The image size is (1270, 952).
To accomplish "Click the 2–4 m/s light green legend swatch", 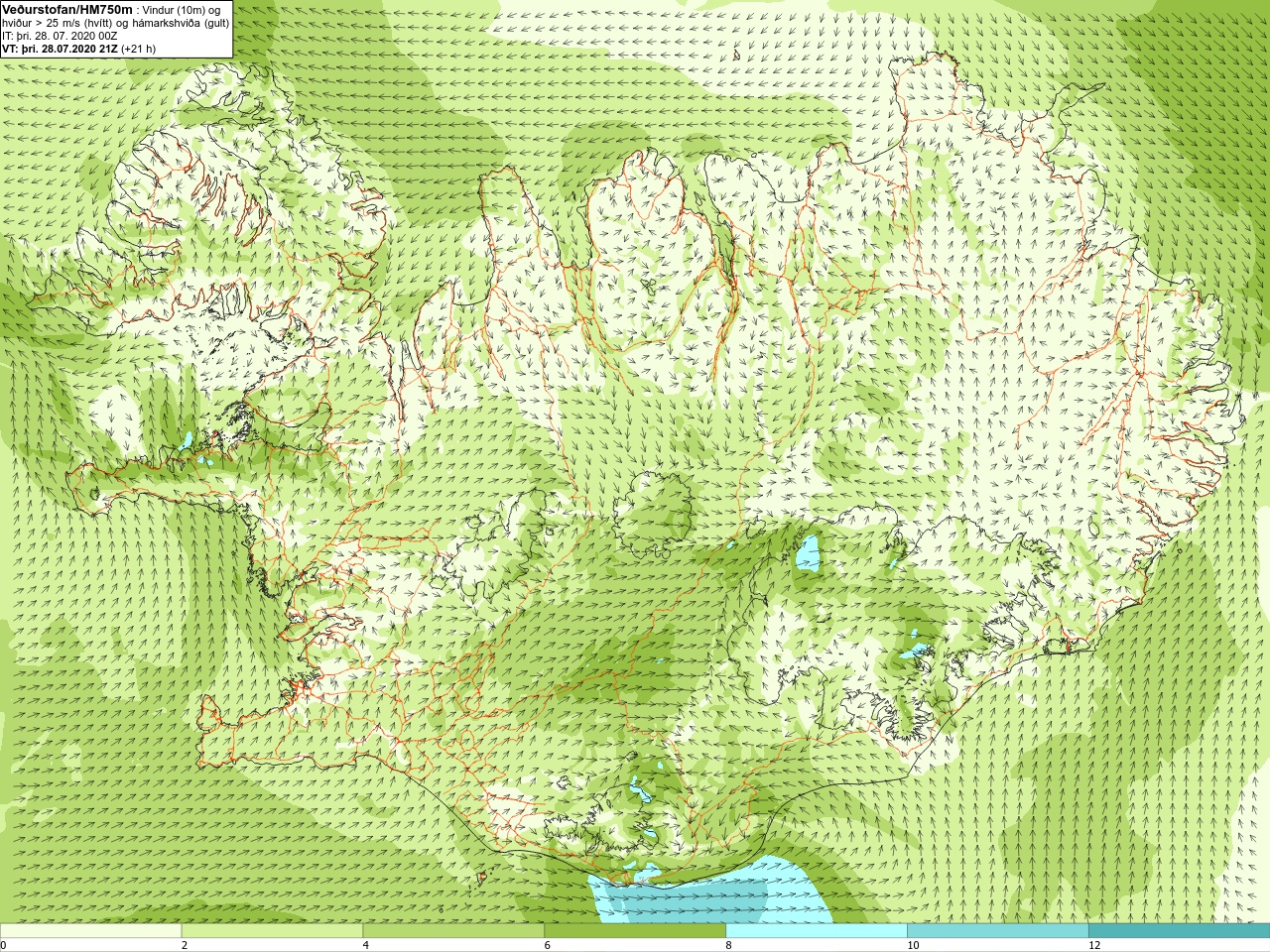I will tap(272, 931).
